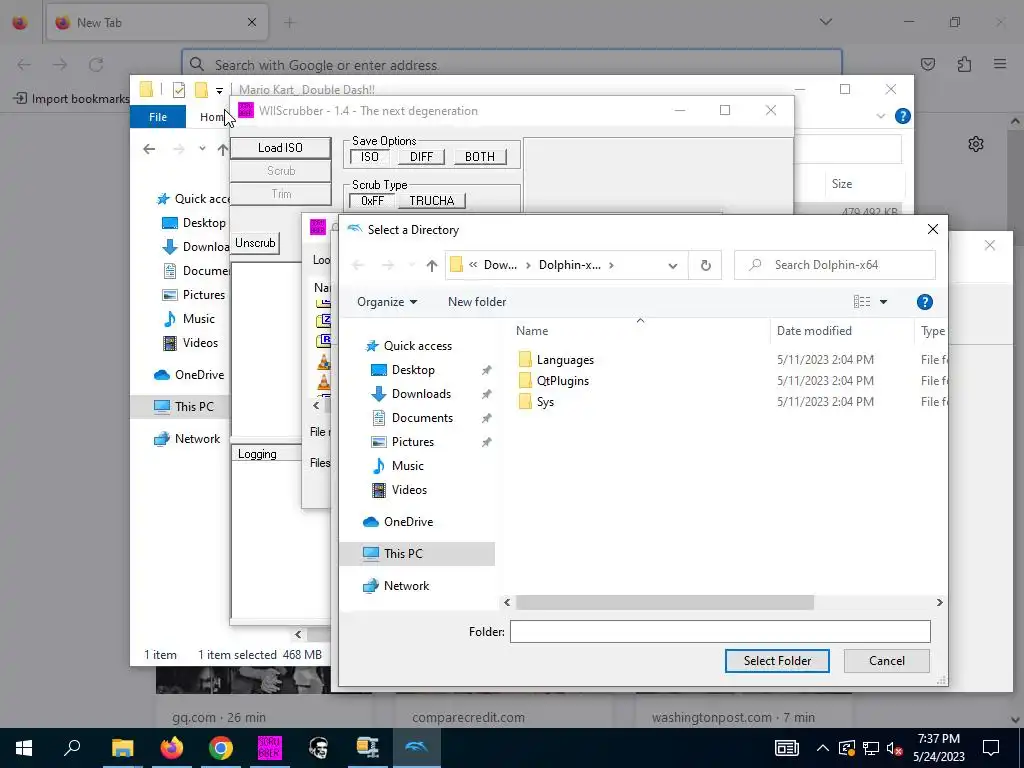Select the Sys folder row
Screen dimensions: 1024x768
click(545, 402)
